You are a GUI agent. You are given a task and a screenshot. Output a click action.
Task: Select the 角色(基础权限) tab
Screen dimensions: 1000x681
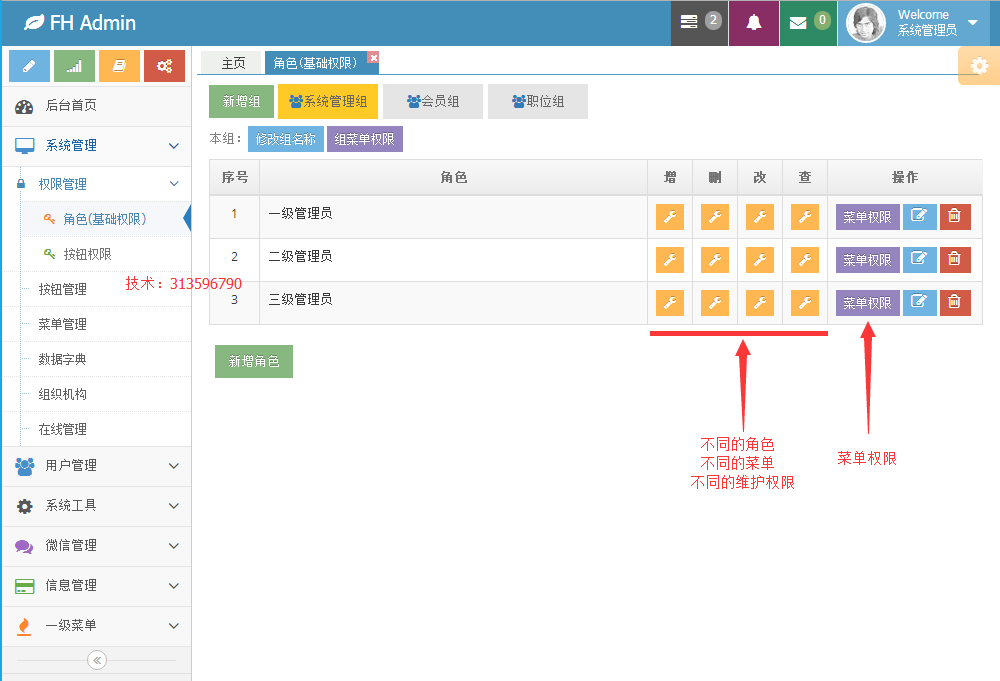[315, 63]
